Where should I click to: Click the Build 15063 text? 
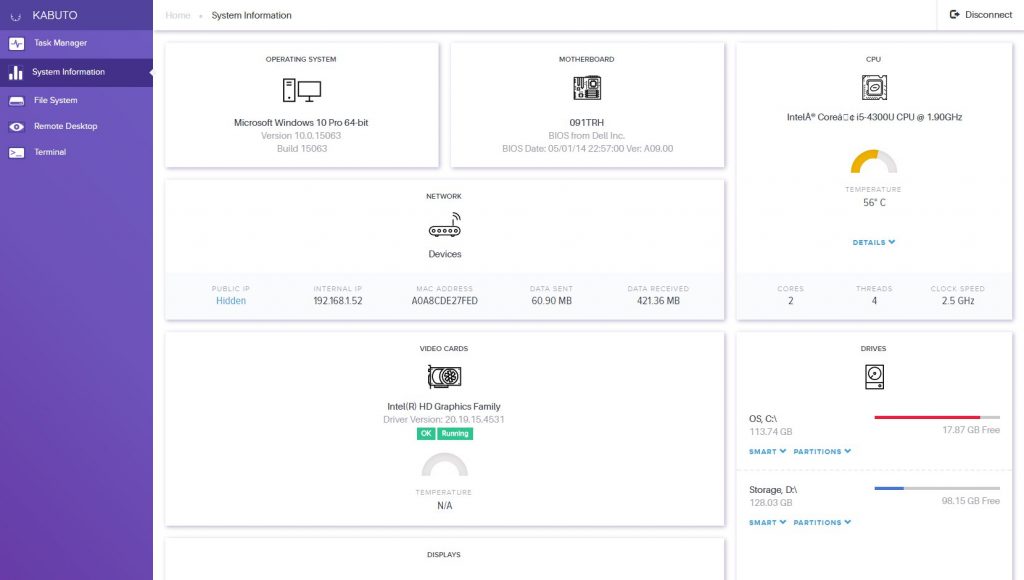point(302,148)
